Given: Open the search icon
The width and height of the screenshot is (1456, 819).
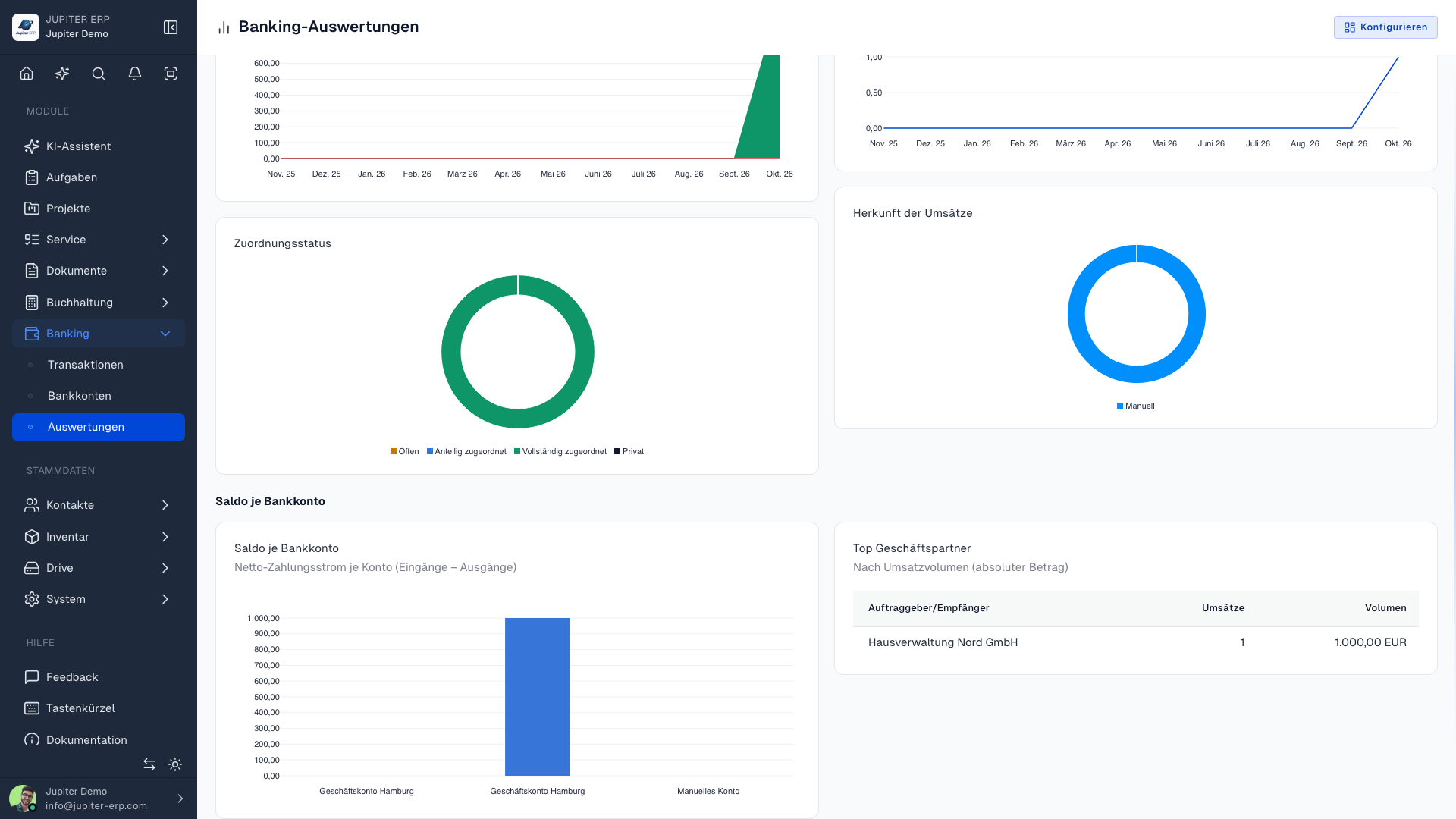Looking at the screenshot, I should point(99,74).
